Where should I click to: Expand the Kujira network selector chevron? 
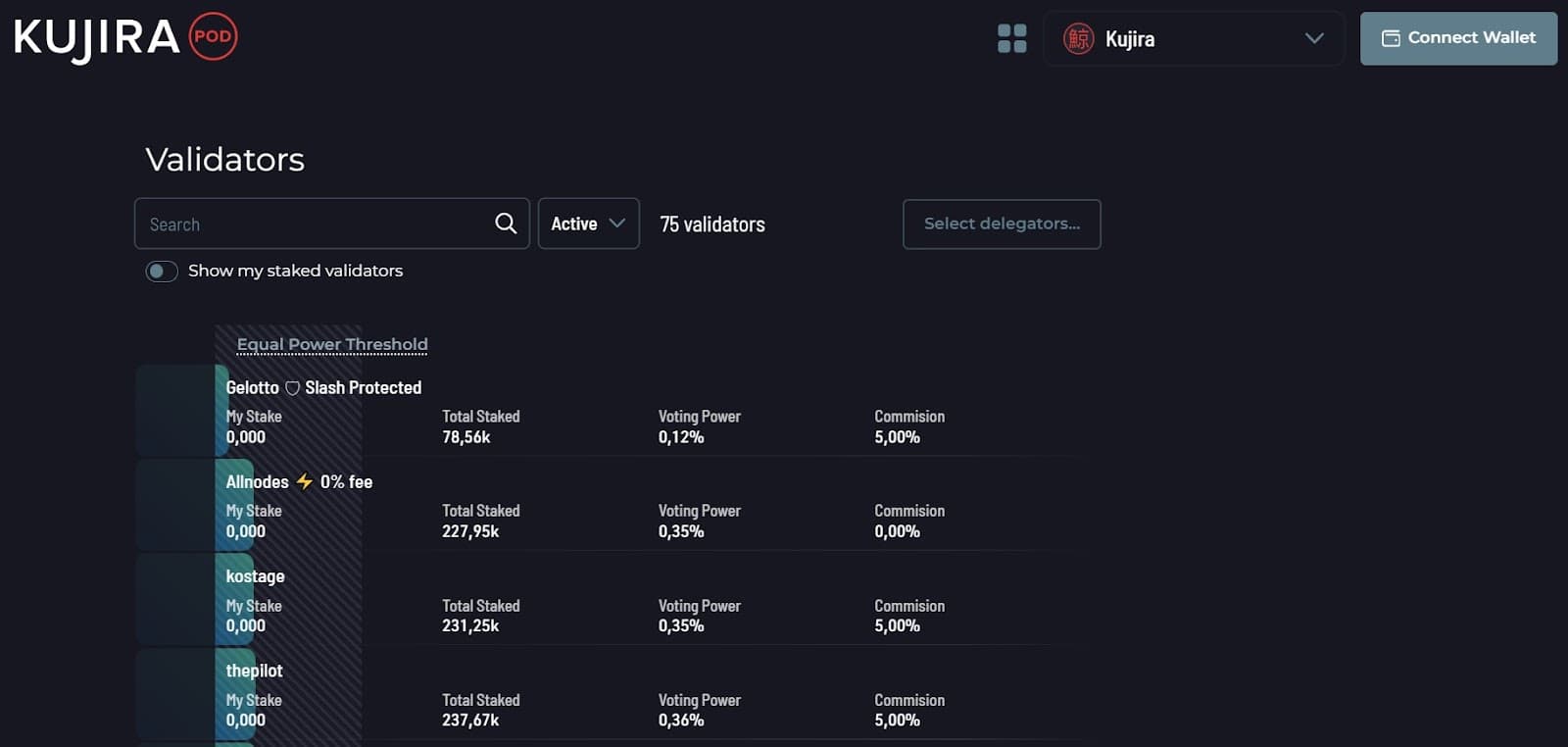[x=1314, y=39]
